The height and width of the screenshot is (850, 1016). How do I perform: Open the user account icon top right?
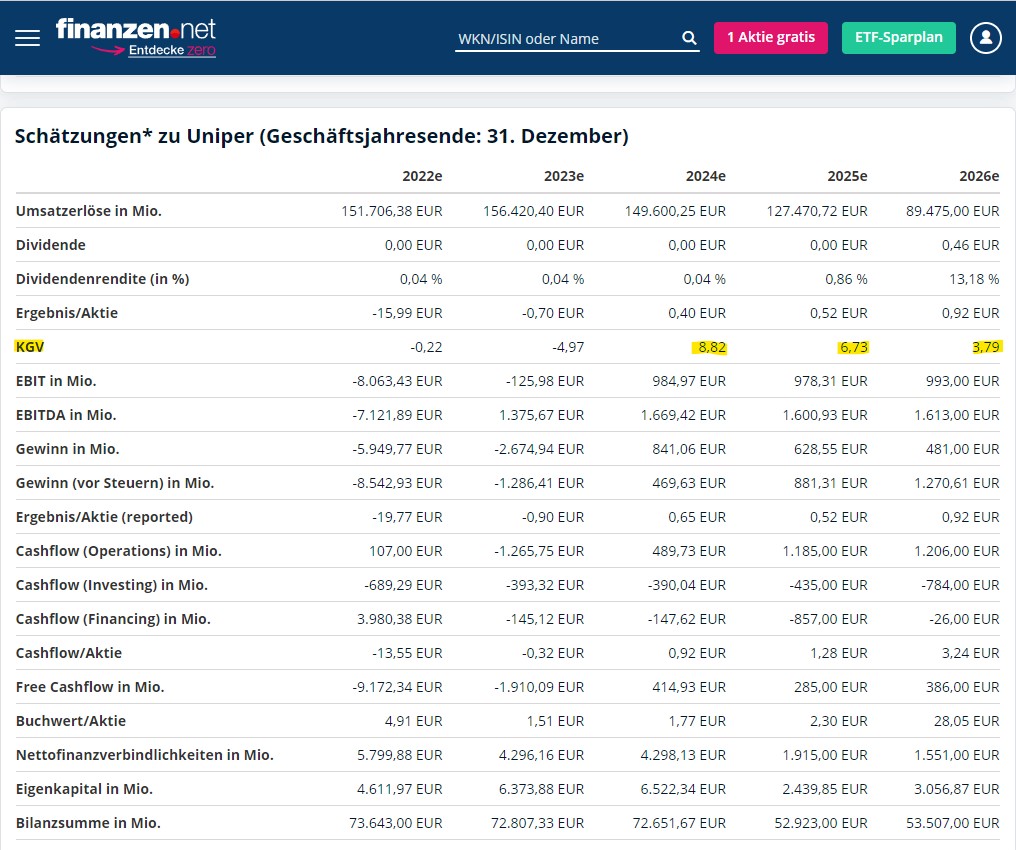985,37
